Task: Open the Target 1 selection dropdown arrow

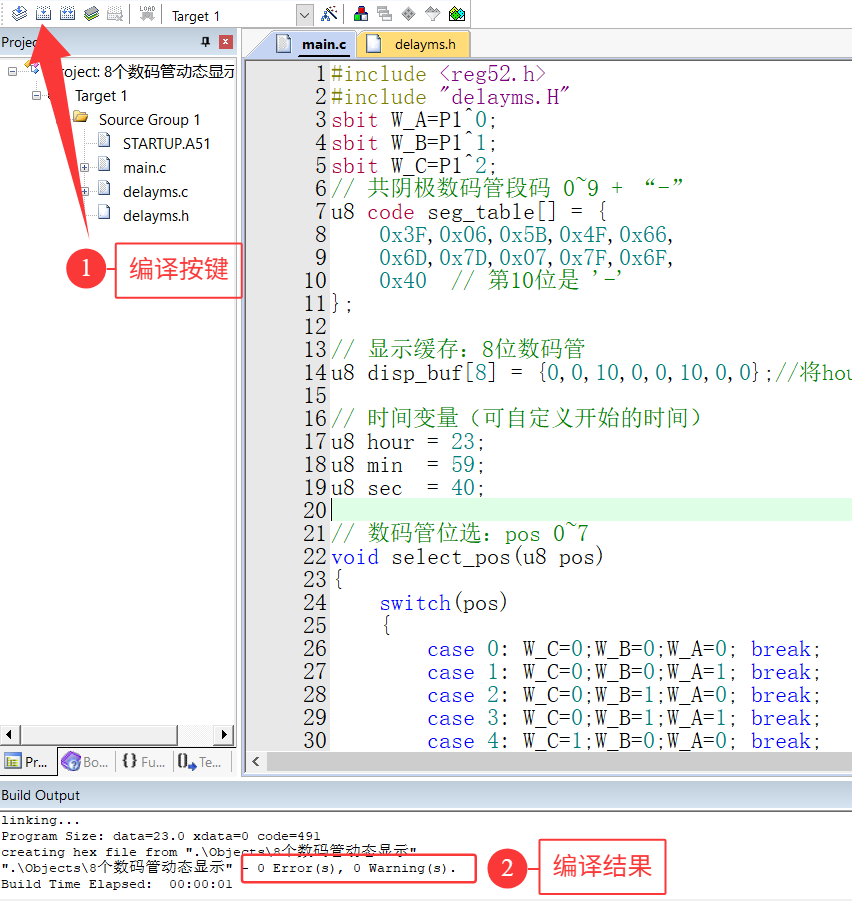Action: point(304,16)
